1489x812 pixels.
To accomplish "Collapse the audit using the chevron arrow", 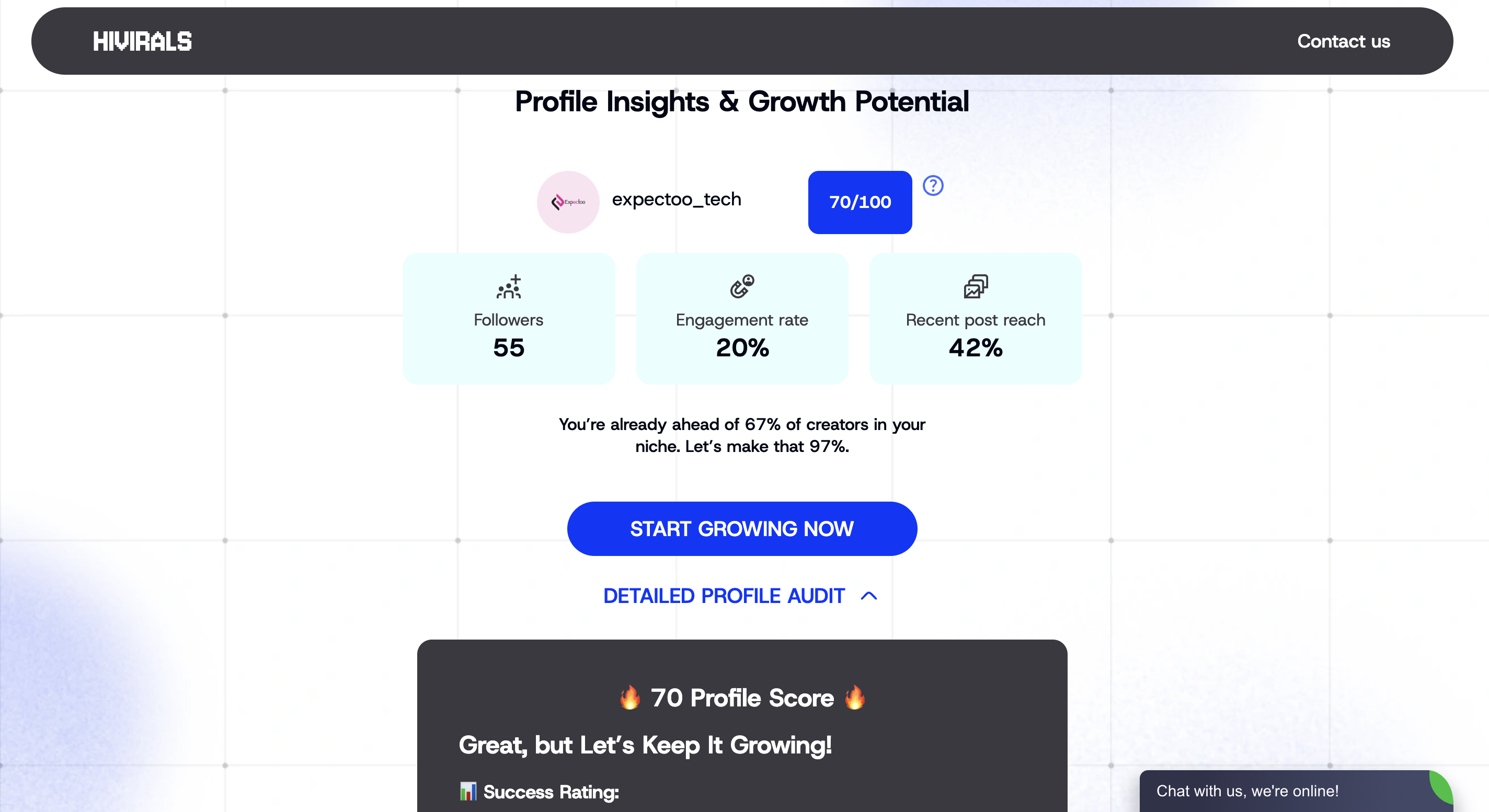I will 869,596.
